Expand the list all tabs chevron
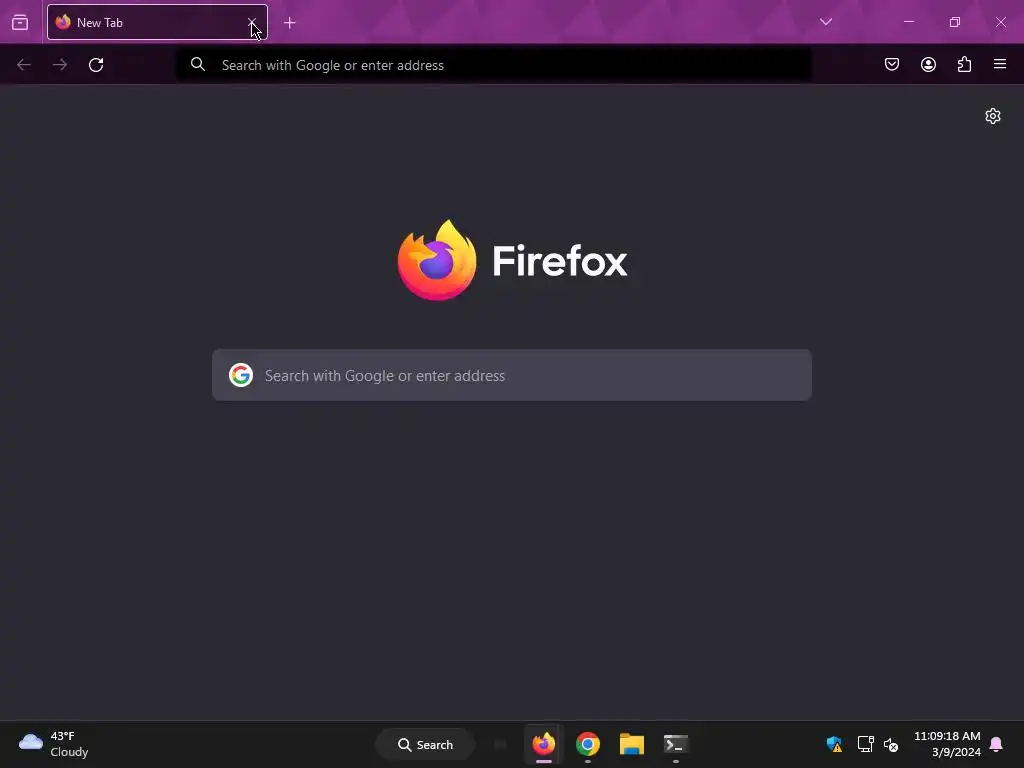 (x=825, y=22)
